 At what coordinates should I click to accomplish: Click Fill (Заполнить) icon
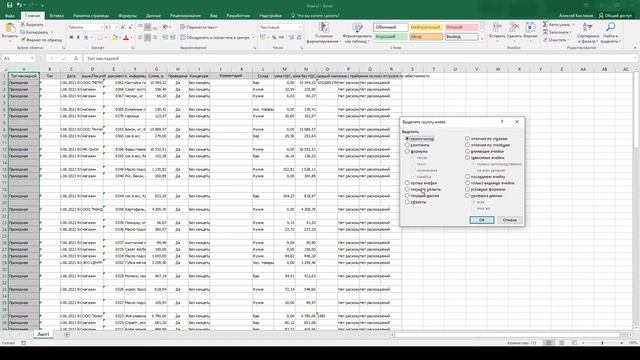[x=545, y=32]
